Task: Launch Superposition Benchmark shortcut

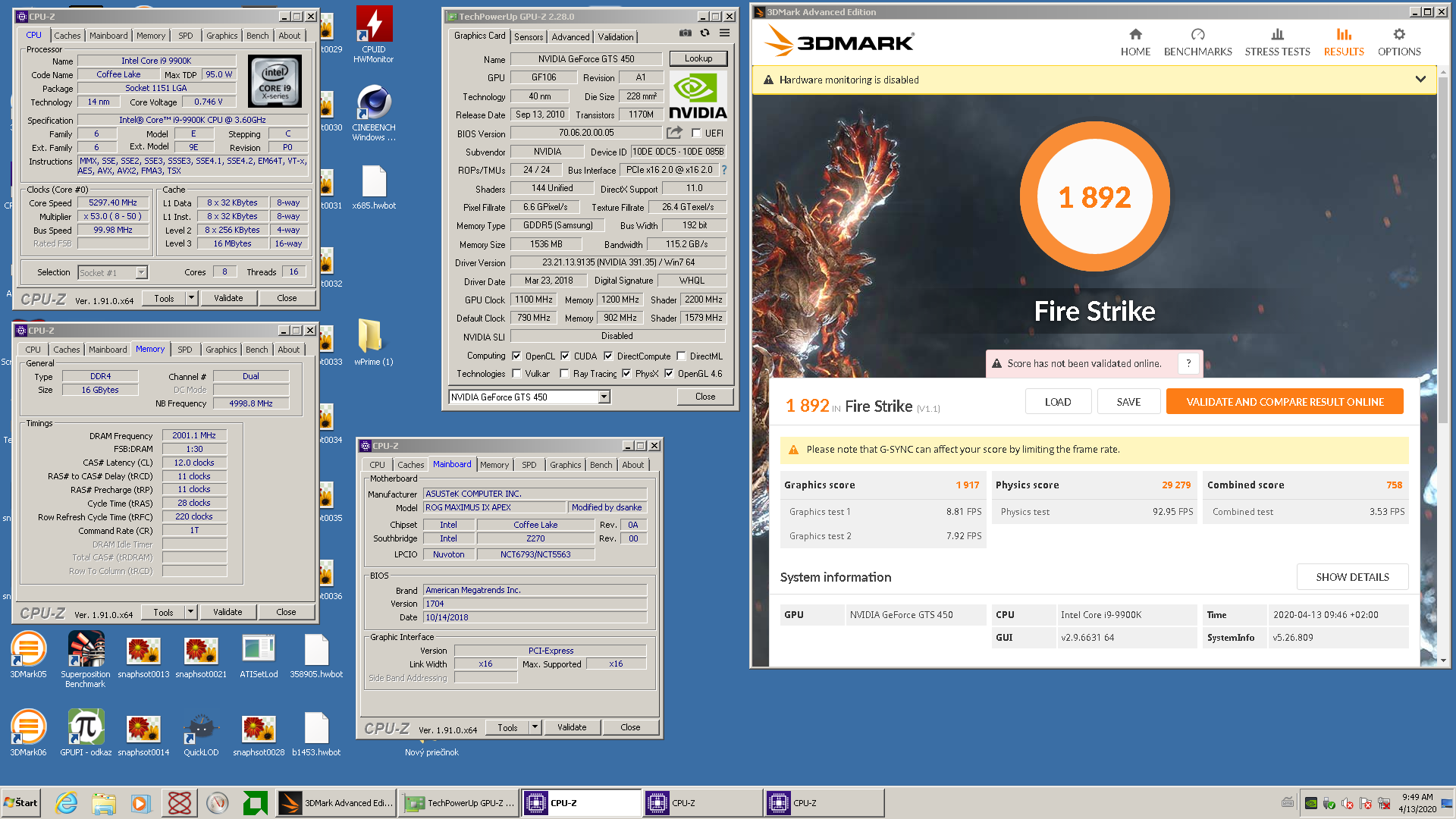Action: click(86, 660)
